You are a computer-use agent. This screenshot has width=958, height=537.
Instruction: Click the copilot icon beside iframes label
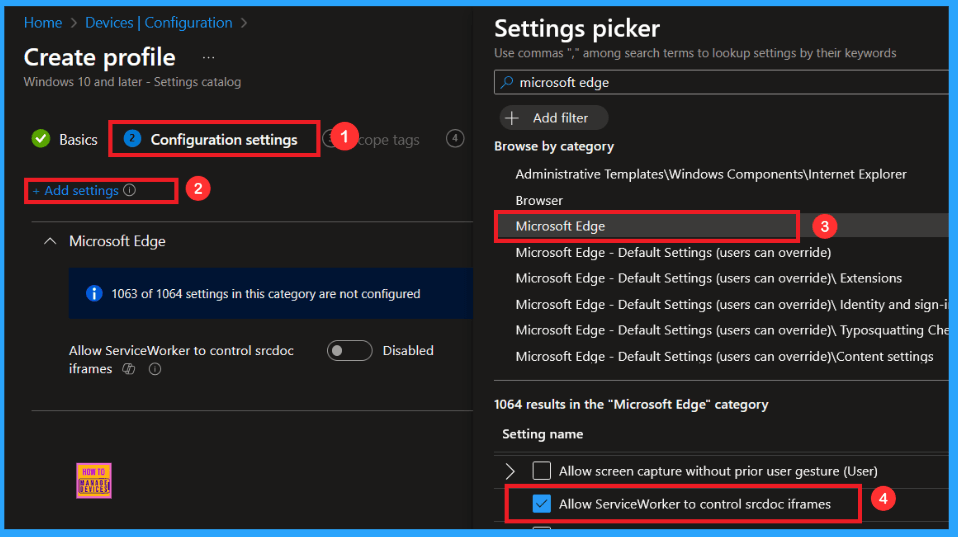[129, 368]
